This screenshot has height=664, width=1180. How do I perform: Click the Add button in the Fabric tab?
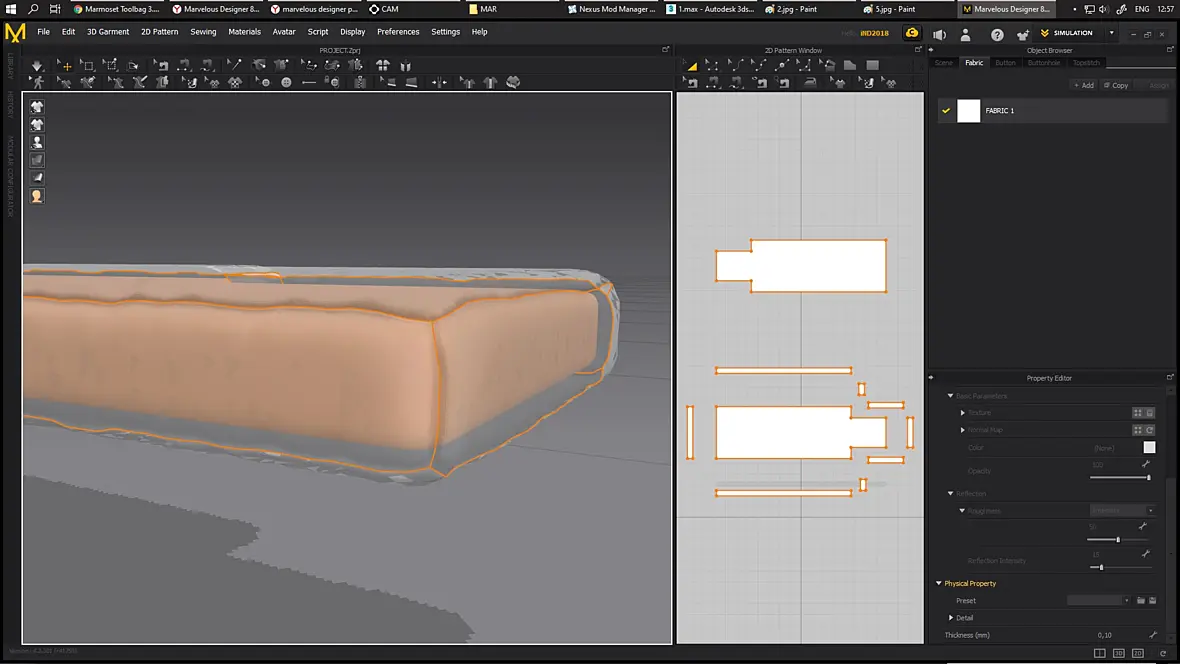(x=1084, y=85)
